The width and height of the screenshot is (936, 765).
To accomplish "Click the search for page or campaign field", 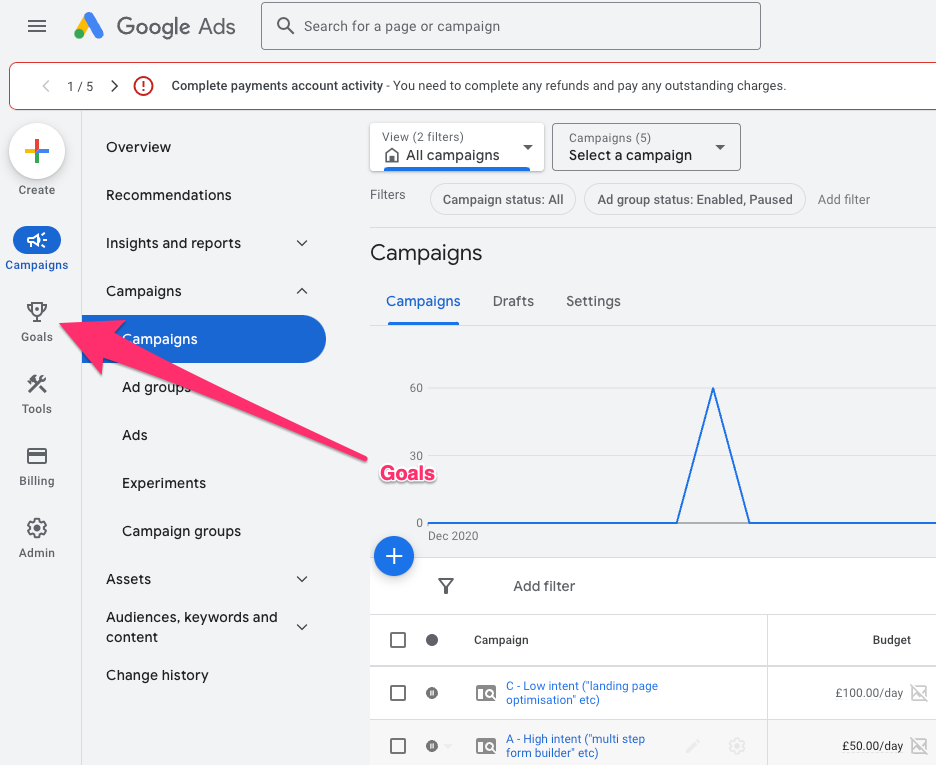I will (x=511, y=26).
